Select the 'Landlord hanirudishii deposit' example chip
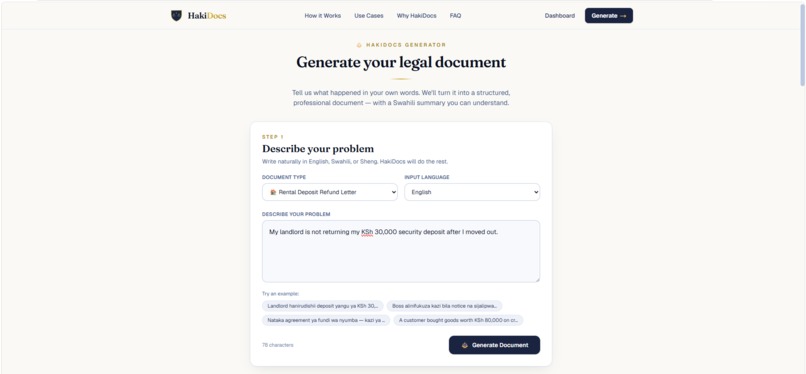 point(323,306)
